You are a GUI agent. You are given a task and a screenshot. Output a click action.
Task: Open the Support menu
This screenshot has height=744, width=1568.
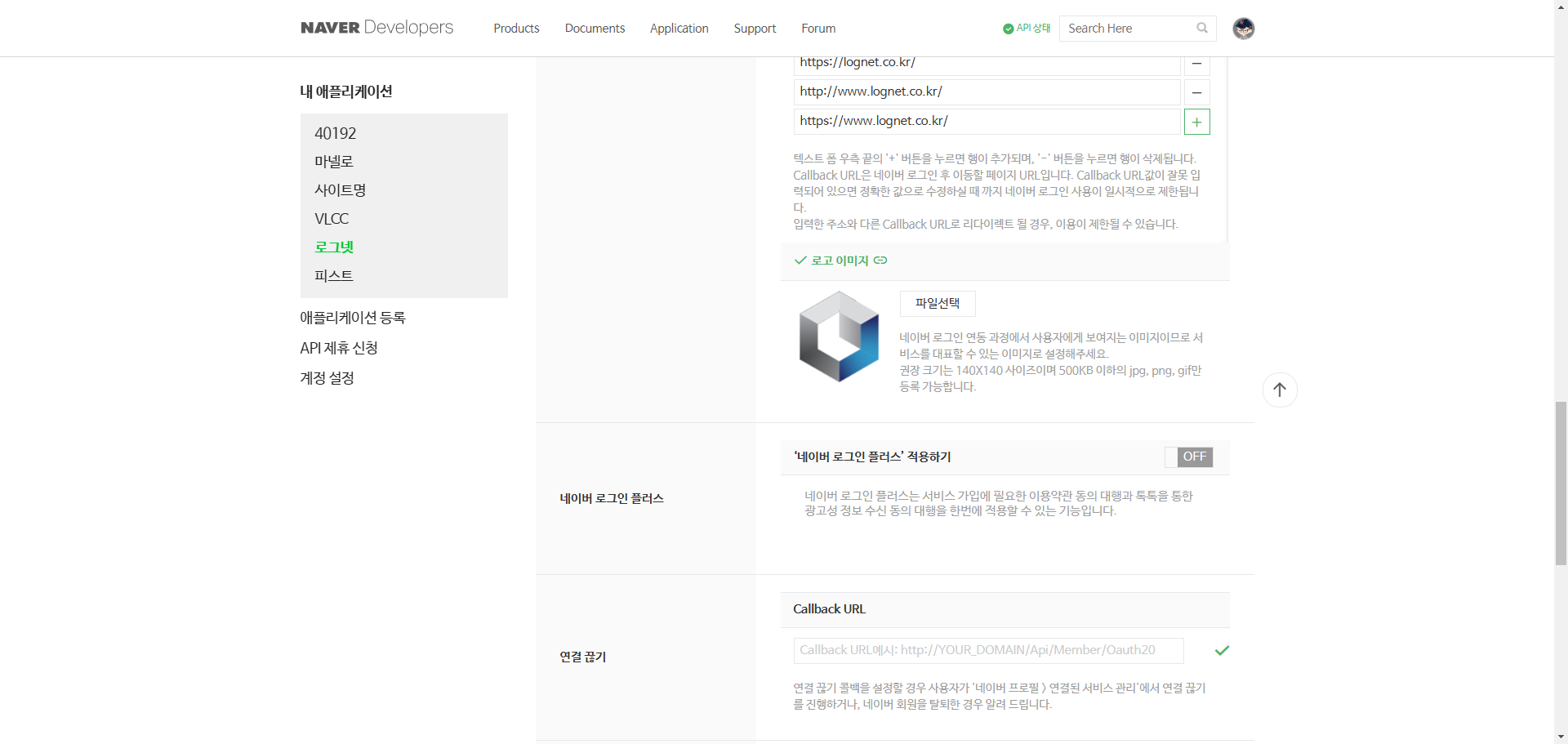tap(755, 29)
